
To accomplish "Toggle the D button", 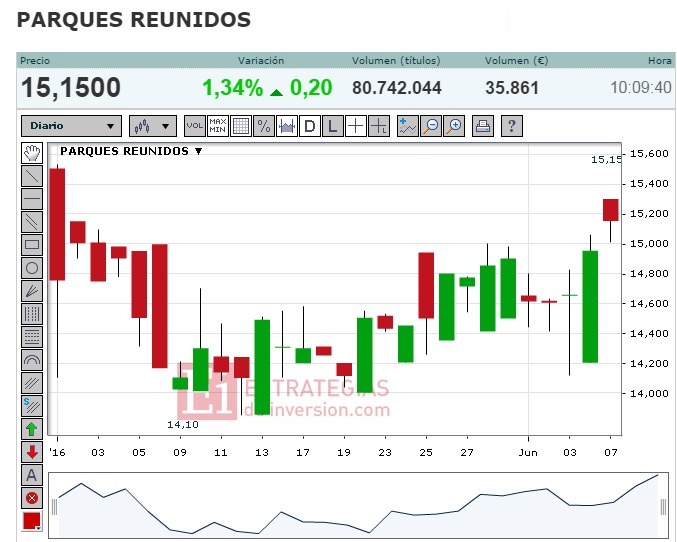I will pyautogui.click(x=310, y=126).
